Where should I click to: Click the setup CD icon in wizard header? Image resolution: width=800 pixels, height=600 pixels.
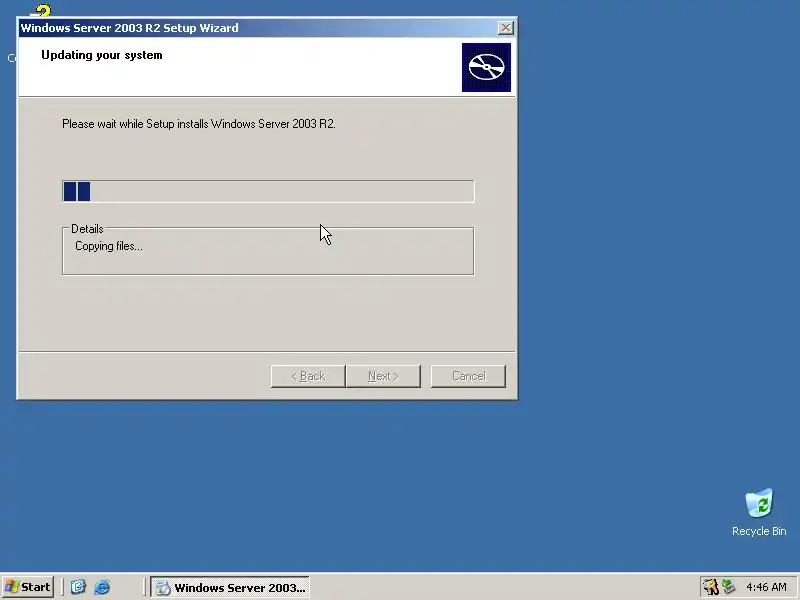[486, 67]
